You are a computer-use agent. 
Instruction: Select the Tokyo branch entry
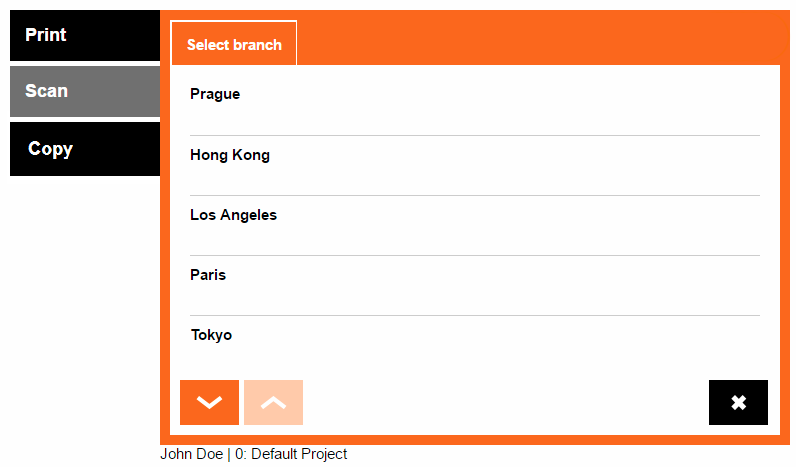[x=212, y=335]
